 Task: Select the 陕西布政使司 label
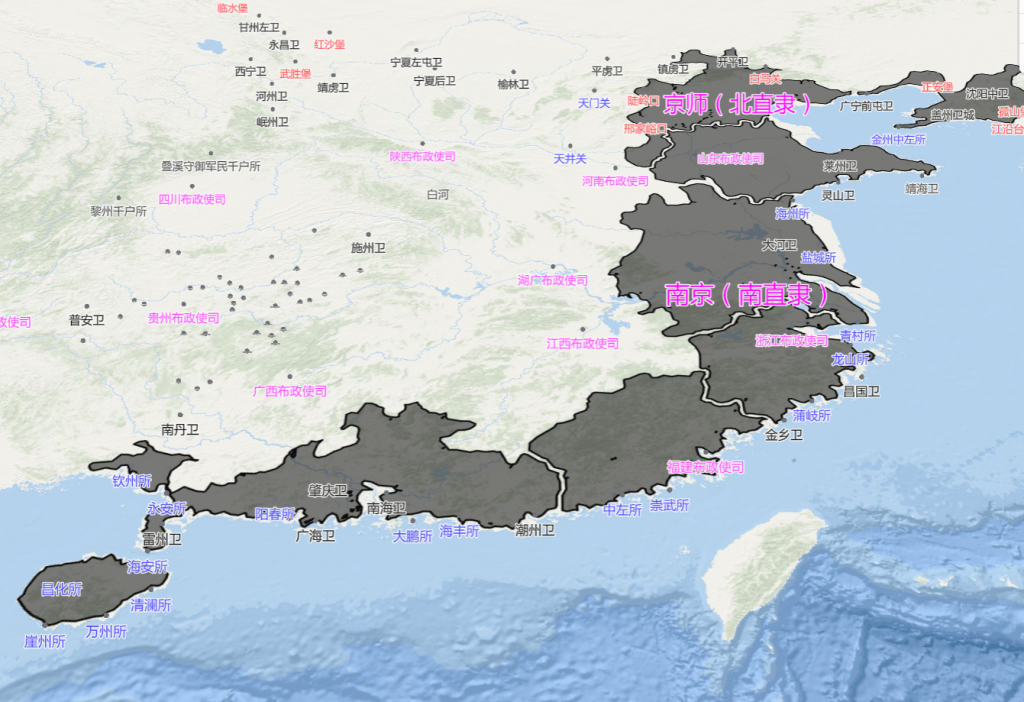(422, 157)
